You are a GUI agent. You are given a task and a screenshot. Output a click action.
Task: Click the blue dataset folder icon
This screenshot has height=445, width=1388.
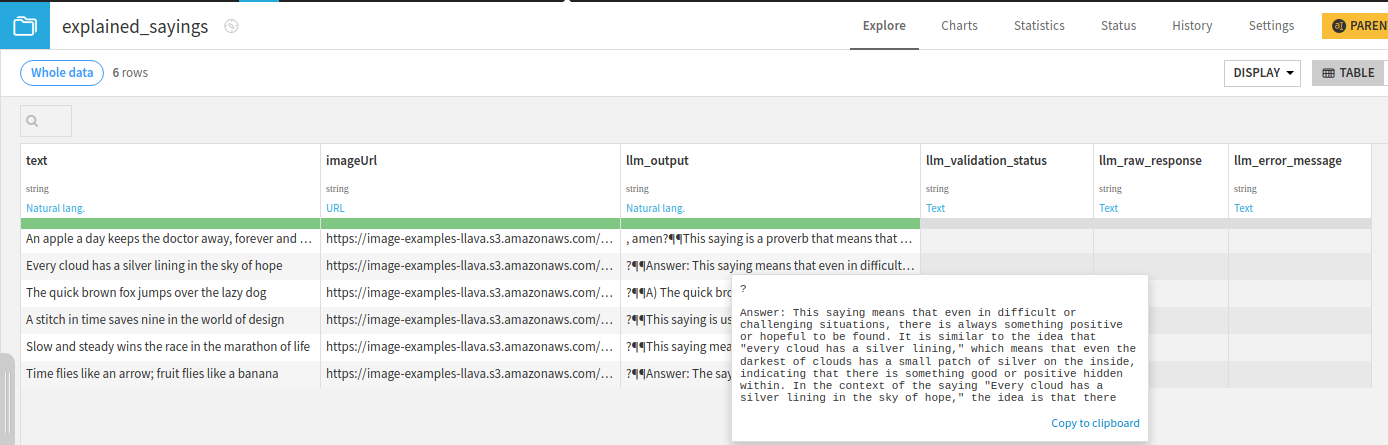click(x=24, y=26)
